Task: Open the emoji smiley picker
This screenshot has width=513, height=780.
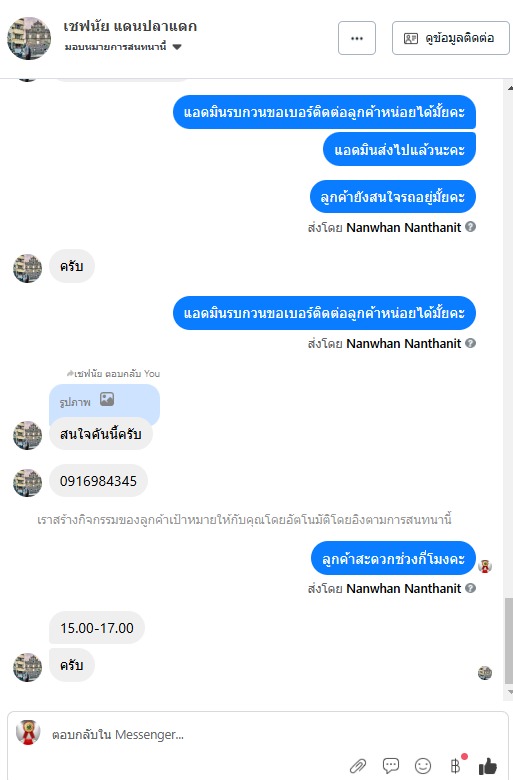Action: [x=423, y=766]
